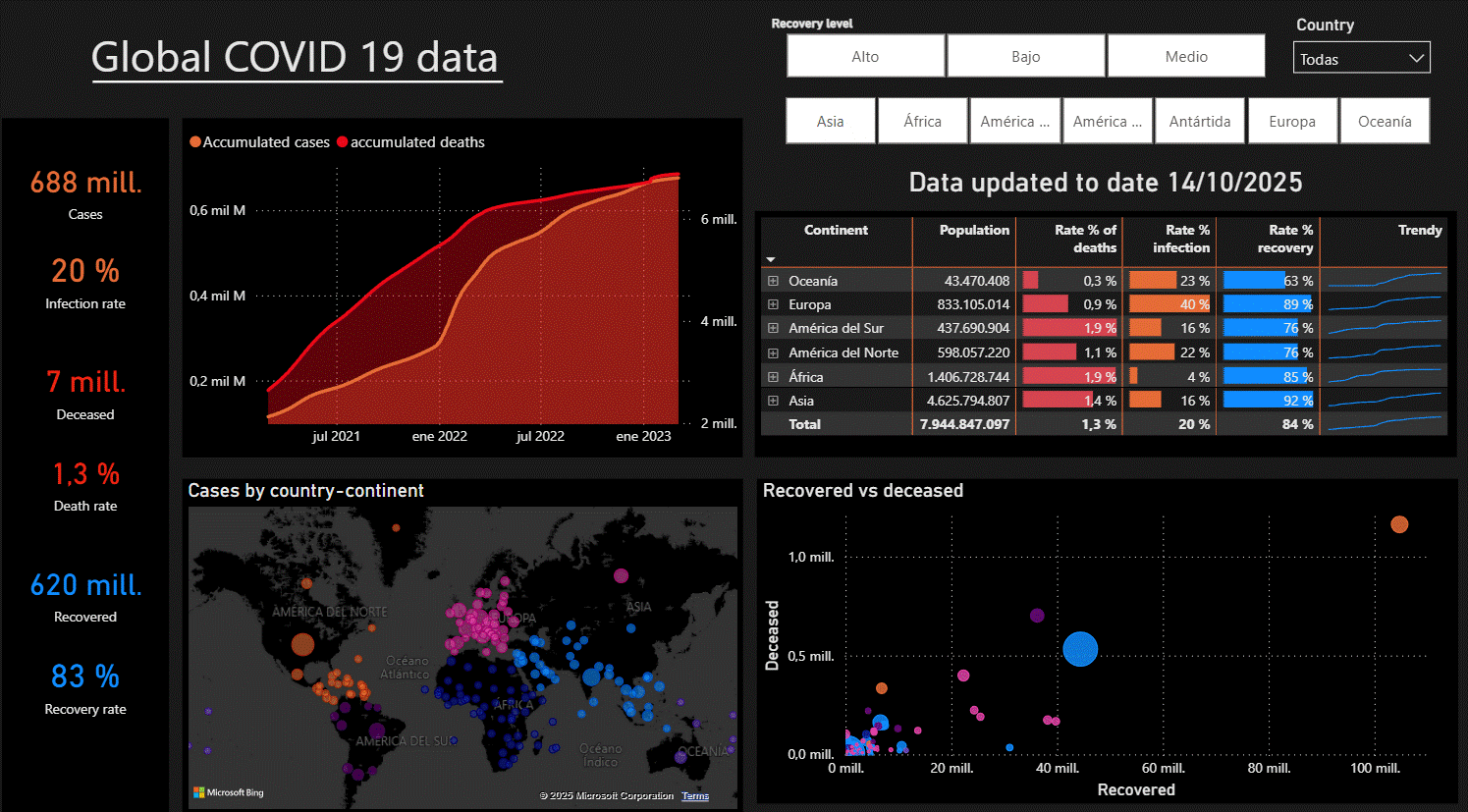
Task: Toggle the Alto recovery level filter
Action: click(x=865, y=56)
